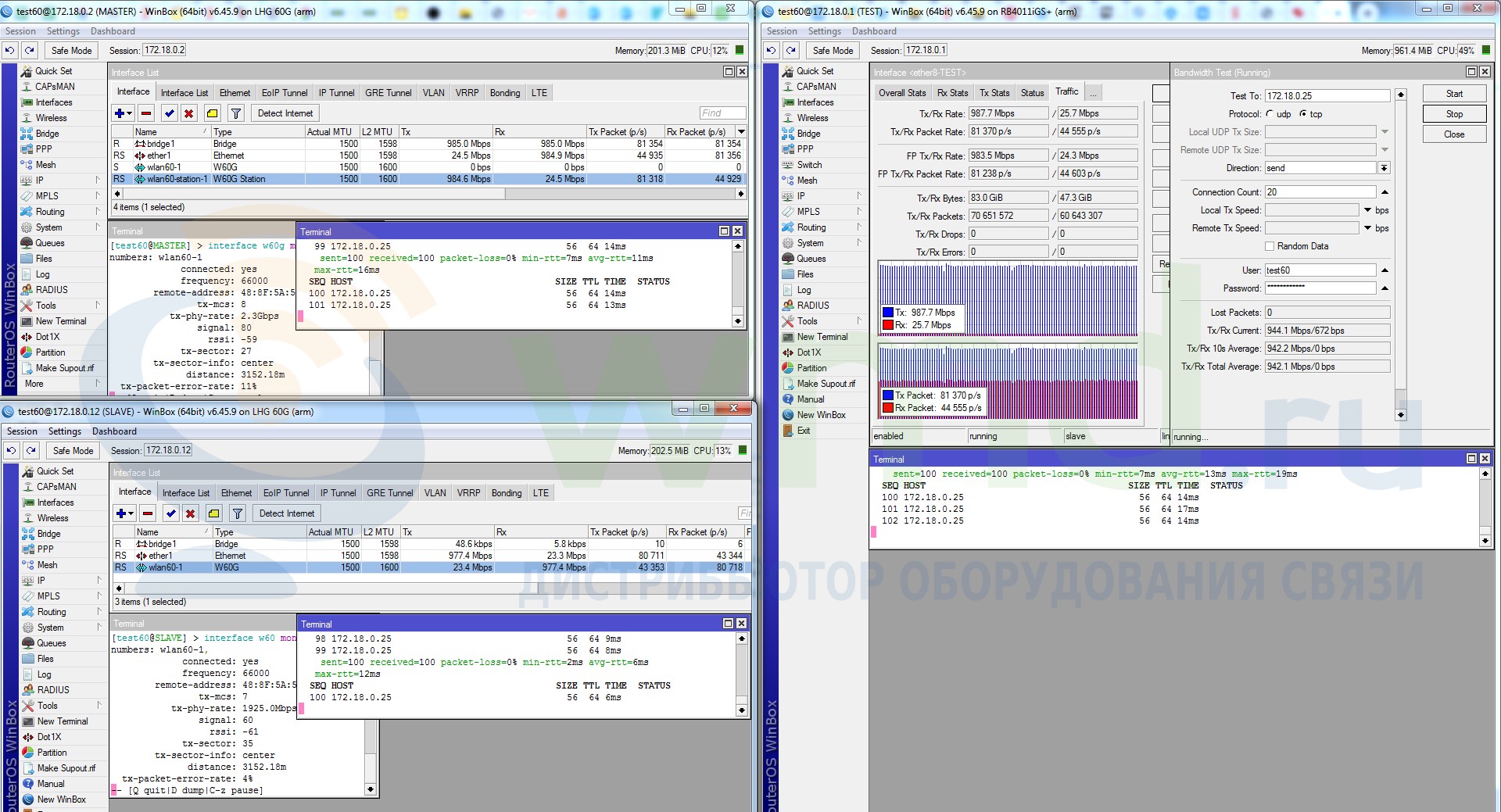This screenshot has height=812, width=1501.
Task: Open add-interface plus dropdown in MASTER window
Action: [124, 113]
